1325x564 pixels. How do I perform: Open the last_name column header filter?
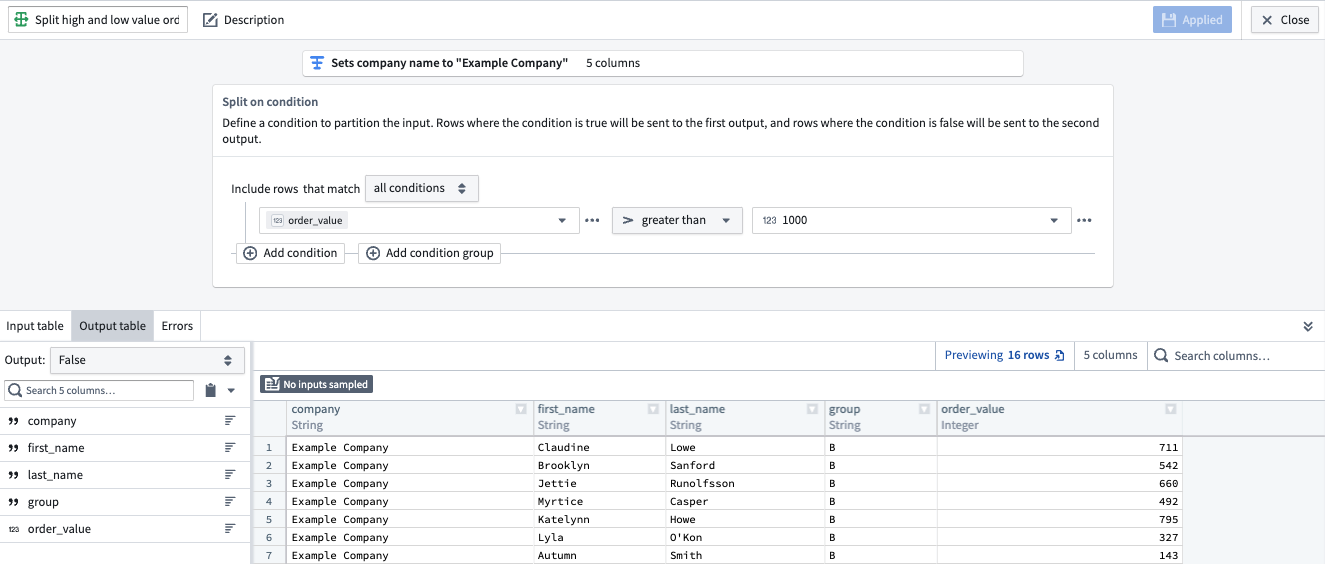pyautogui.click(x=813, y=409)
